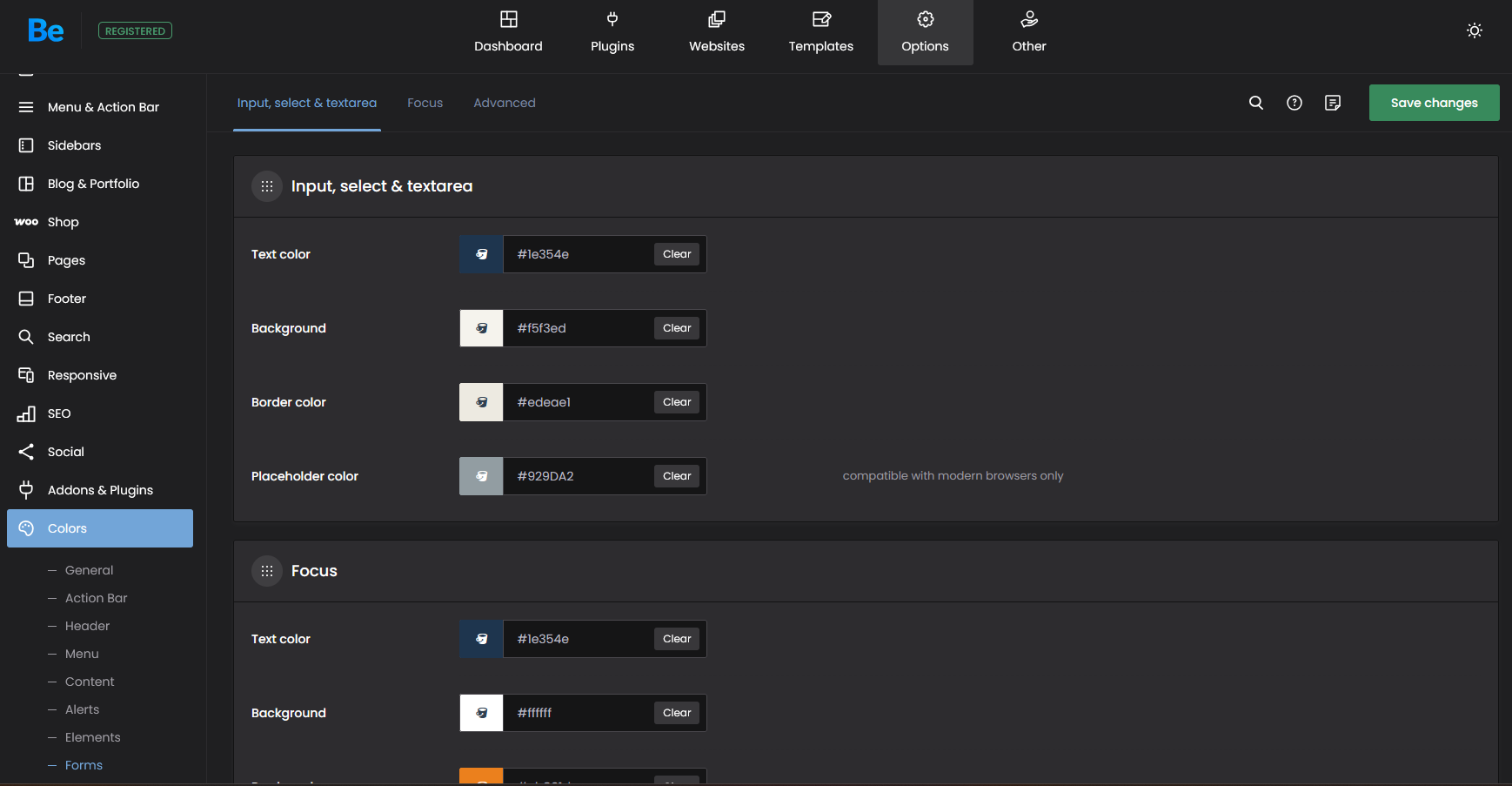The image size is (1512, 786).
Task: Collapse the Input, select & textarea card
Action: [x=267, y=186]
